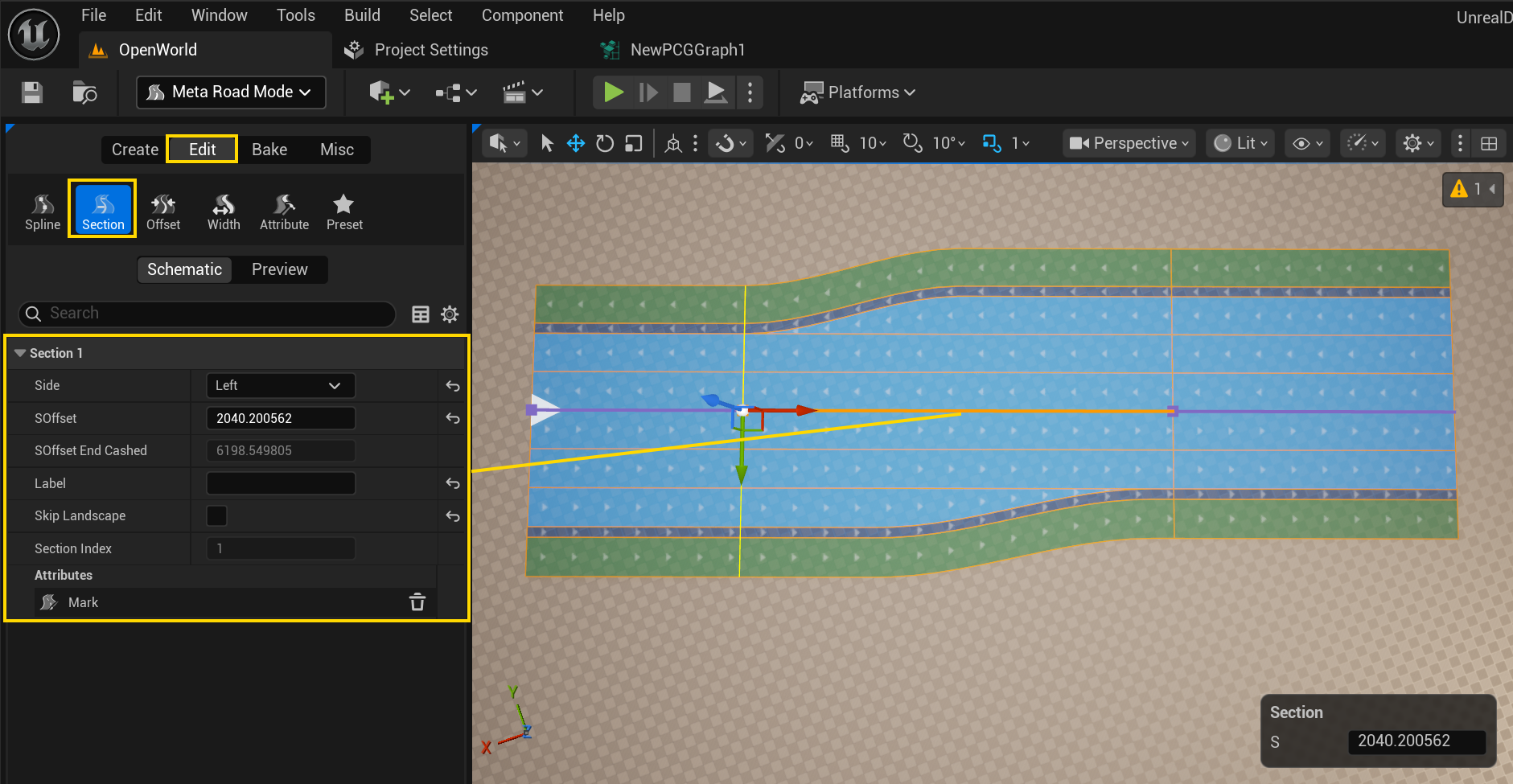
Task: Select the Spline edit tool
Action: 43,211
